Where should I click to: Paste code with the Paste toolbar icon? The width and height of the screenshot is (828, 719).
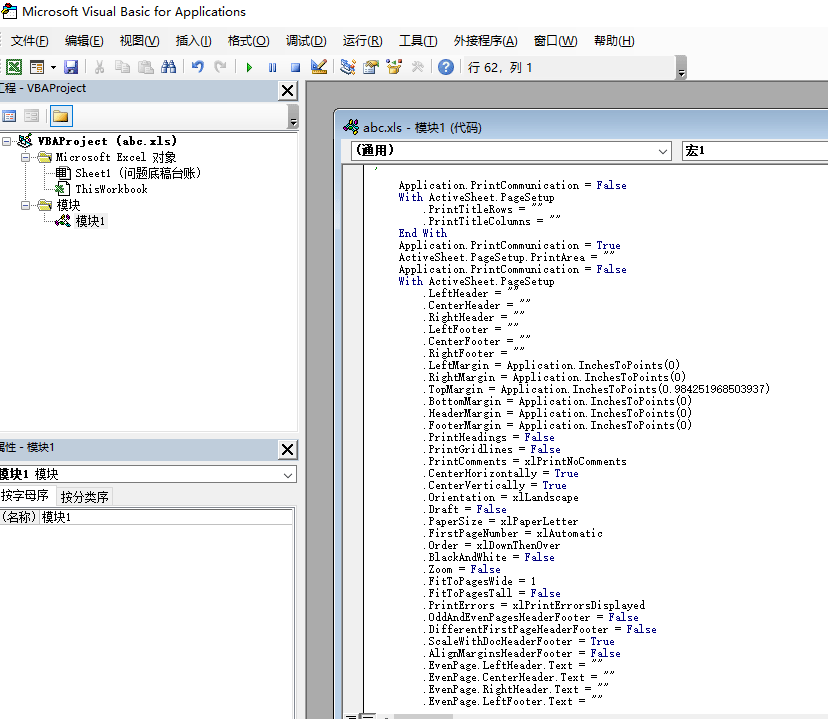pyautogui.click(x=145, y=66)
